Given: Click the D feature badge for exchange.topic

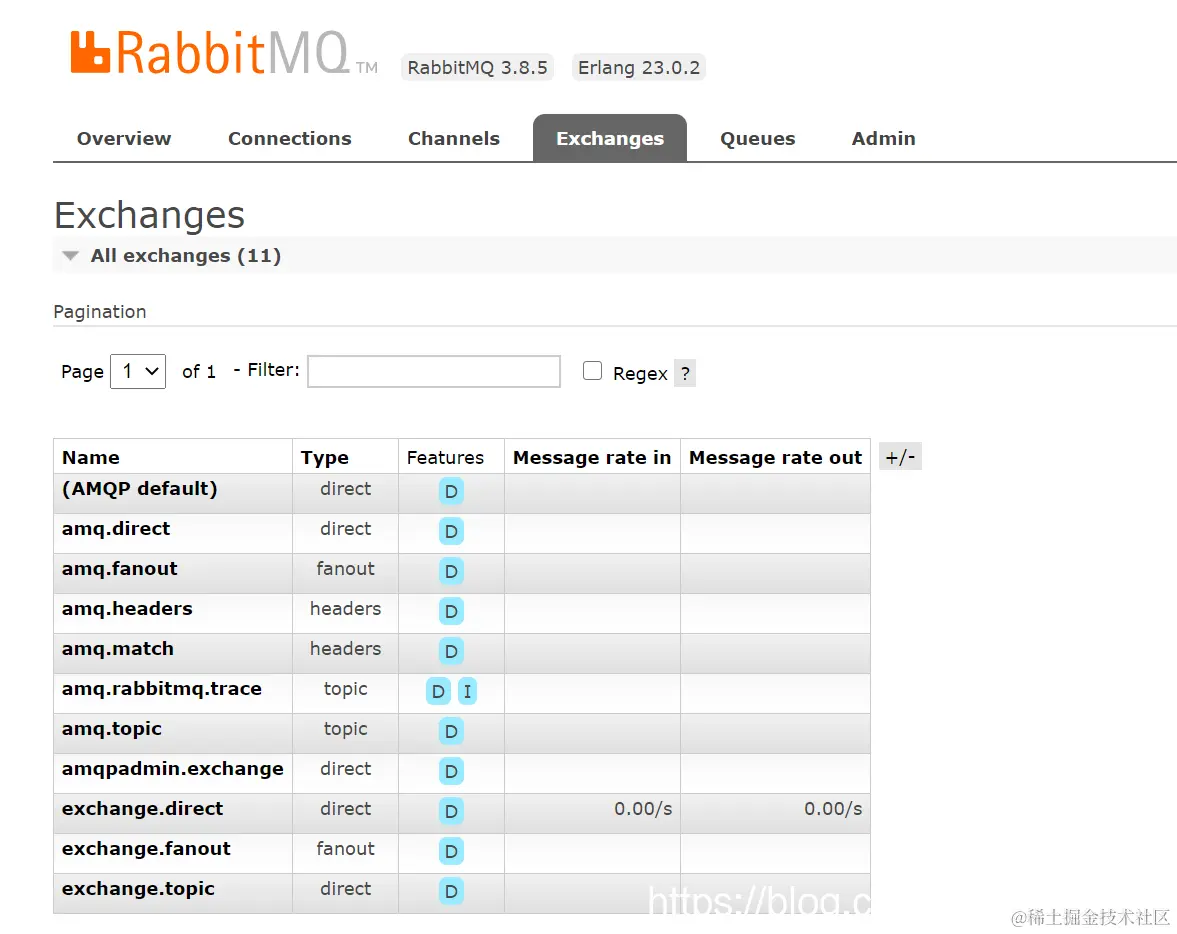Looking at the screenshot, I should coord(451,891).
